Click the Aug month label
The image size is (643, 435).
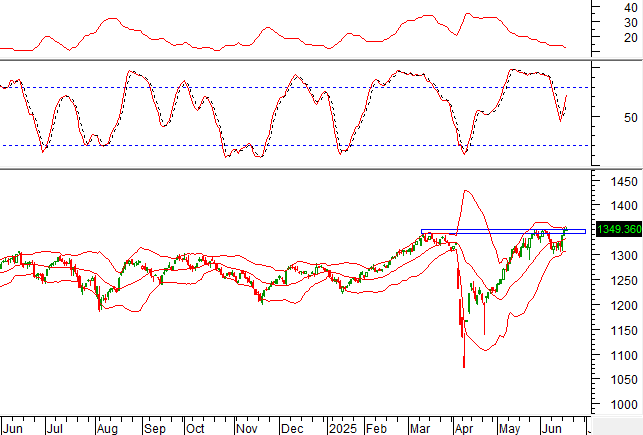pos(107,429)
